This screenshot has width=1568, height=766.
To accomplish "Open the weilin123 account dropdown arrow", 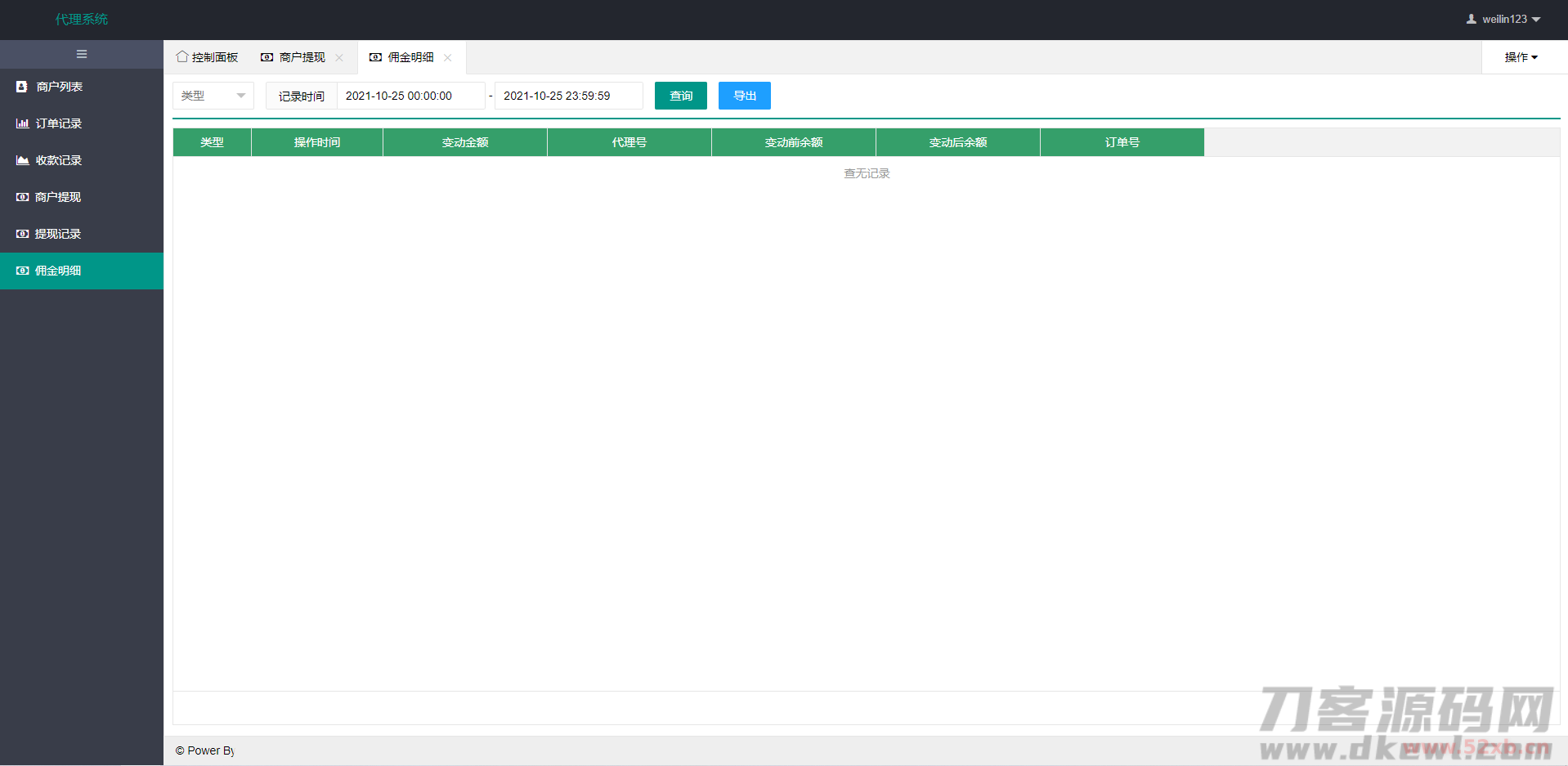I will pos(1536,19).
